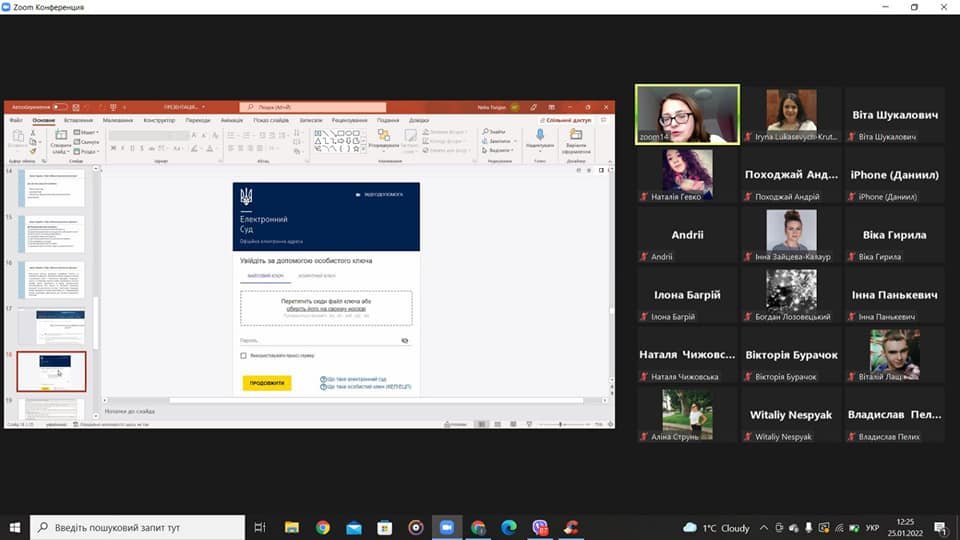Open Mail app from the taskbar
Viewport: 960px width, 540px height.
click(354, 527)
